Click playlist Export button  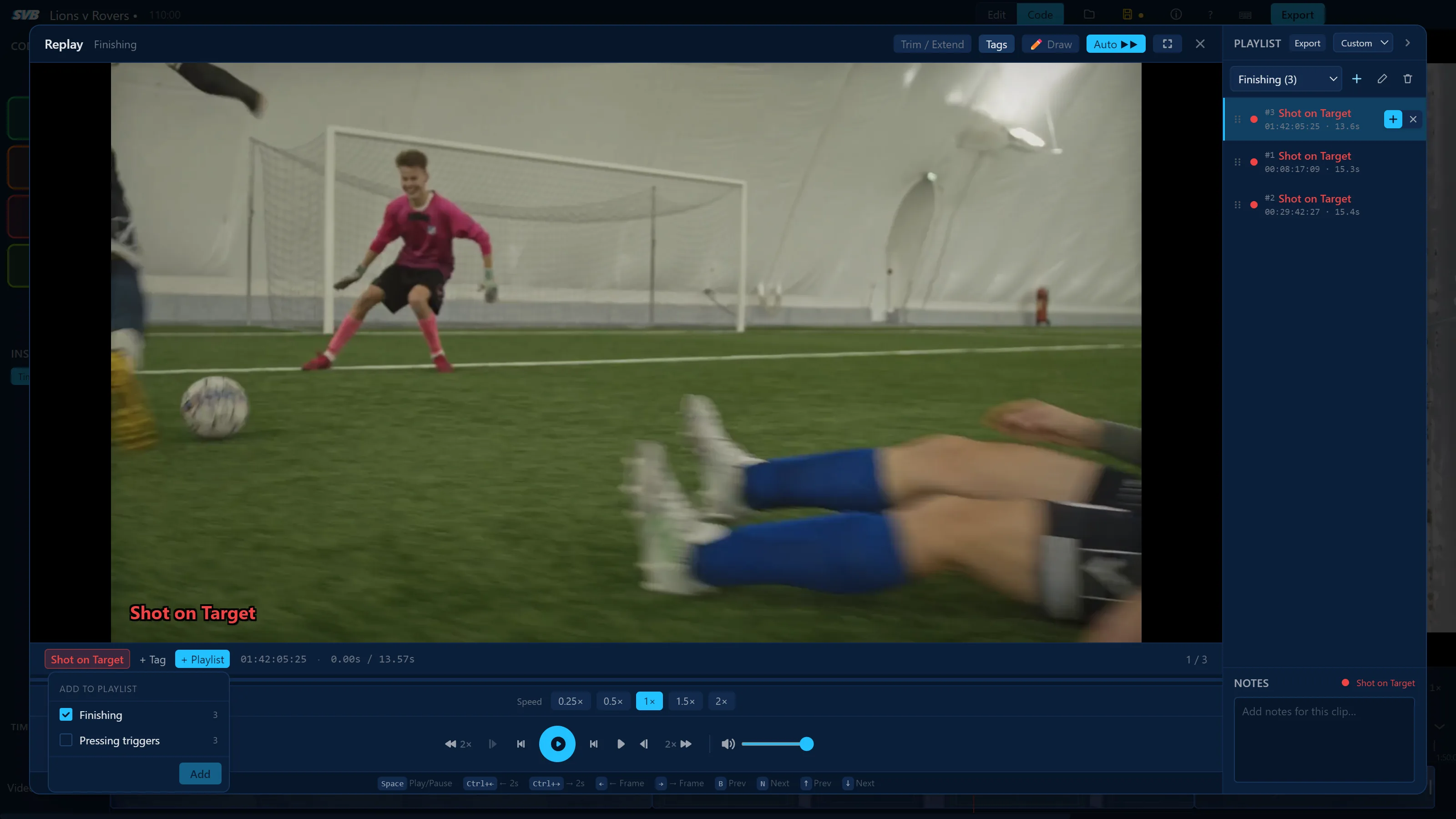(x=1307, y=43)
